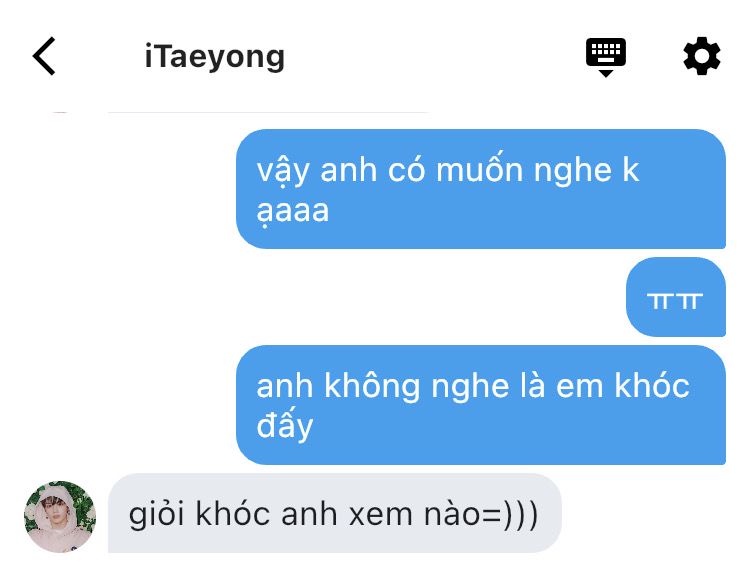Tap the gray reply "giỏi khóc anh xem nào"

click(x=334, y=513)
